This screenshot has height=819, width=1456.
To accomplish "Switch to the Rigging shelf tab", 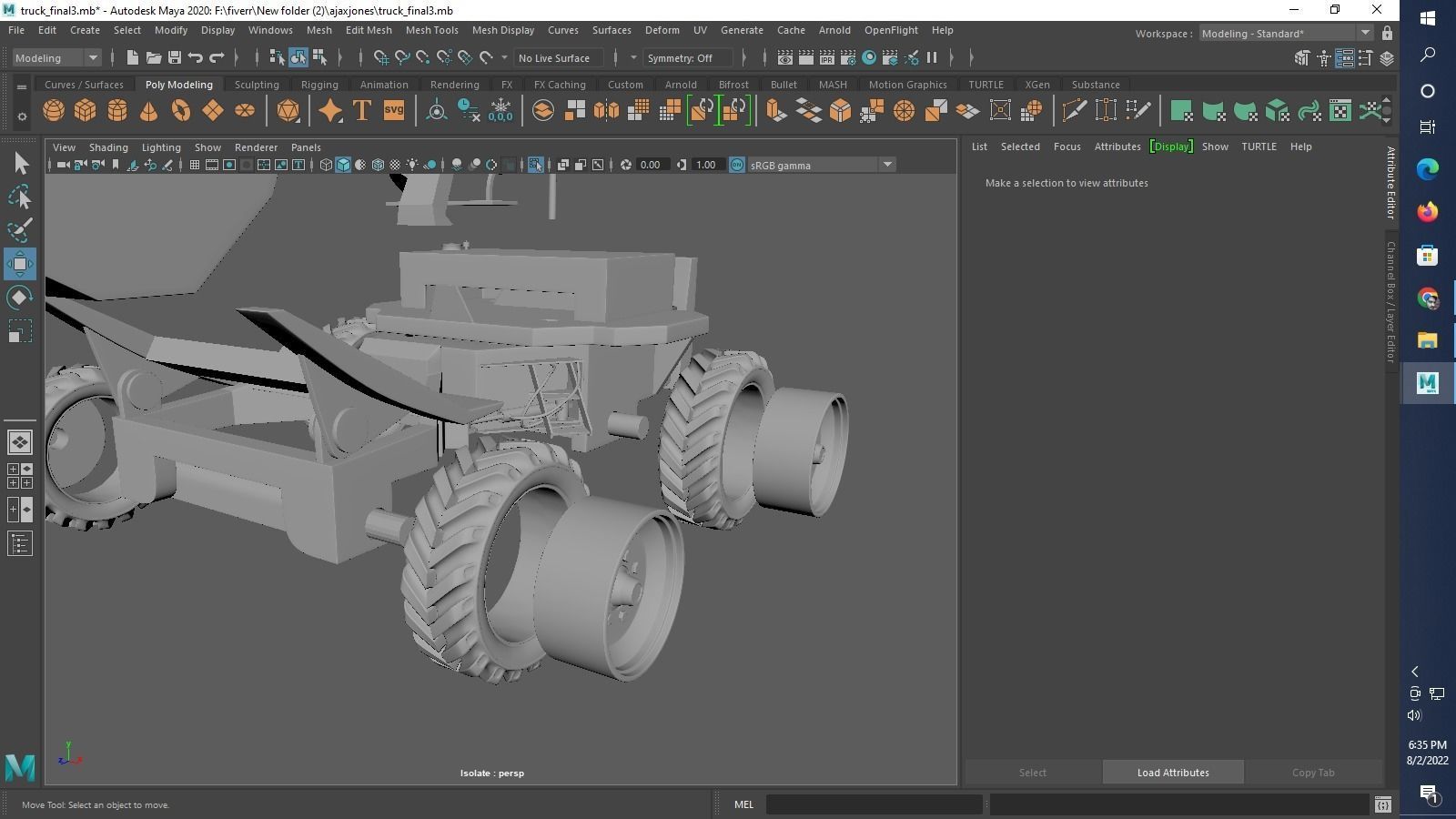I will (x=319, y=84).
